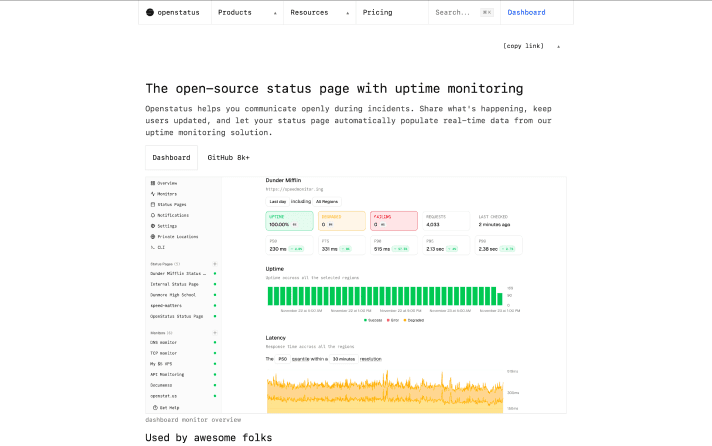The height and width of the screenshot is (446, 712).
Task: Open the P50 quantile selector in Latency
Action: tap(282, 359)
